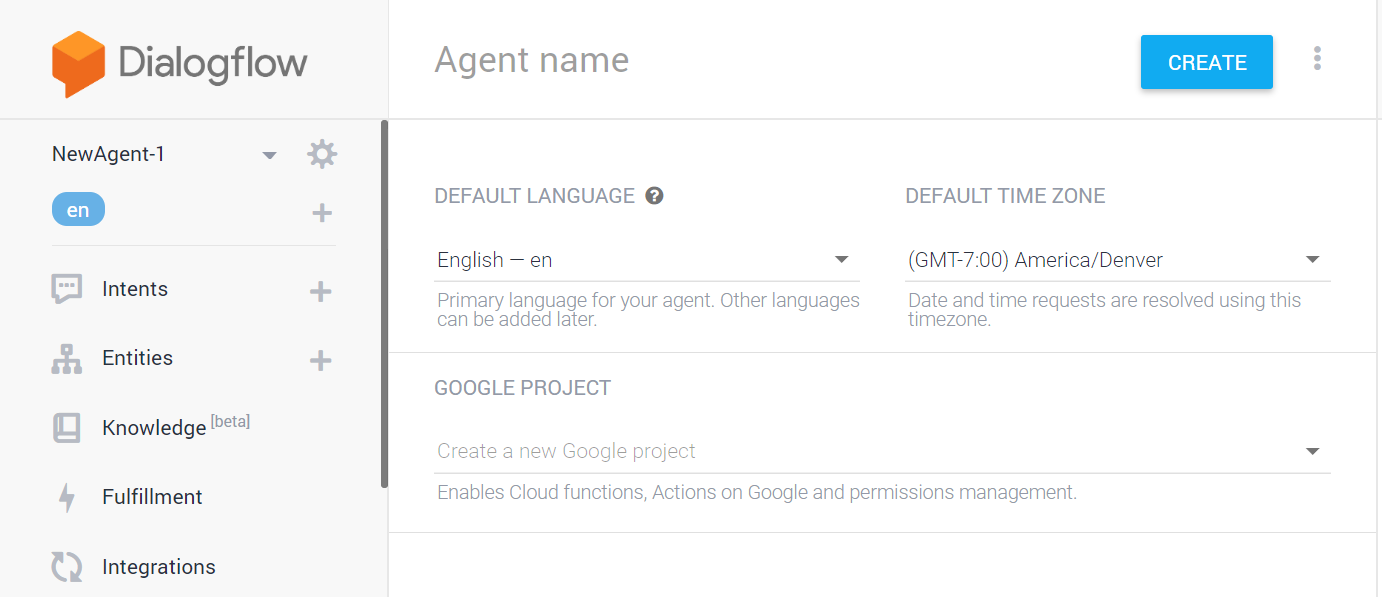Click the Integrations sync arrows icon
Screen dimensions: 1382x597
click(66, 566)
